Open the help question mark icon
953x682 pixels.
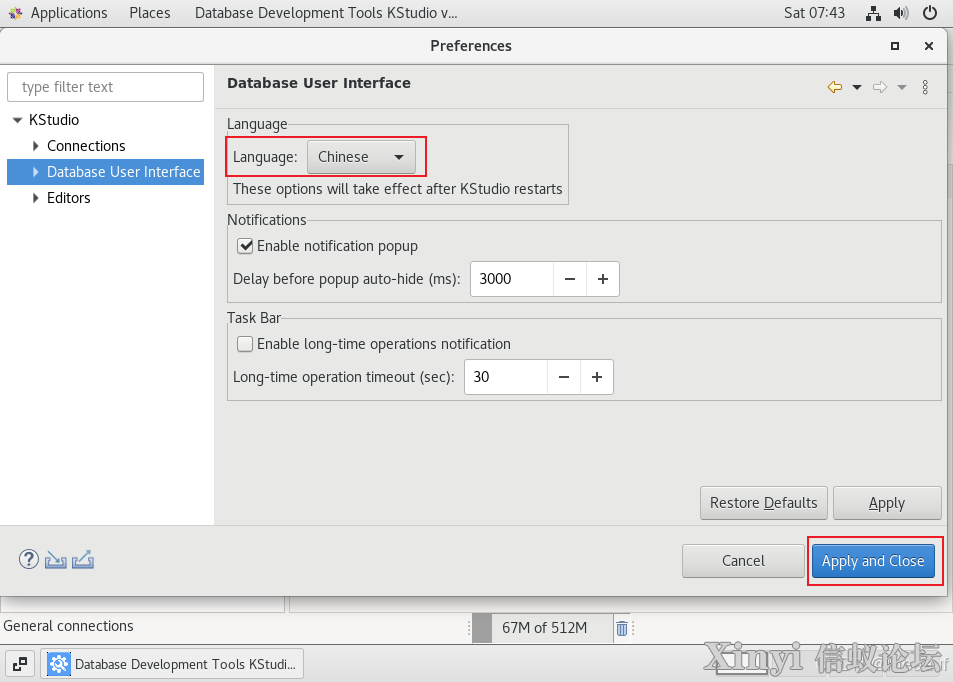[x=29, y=559]
